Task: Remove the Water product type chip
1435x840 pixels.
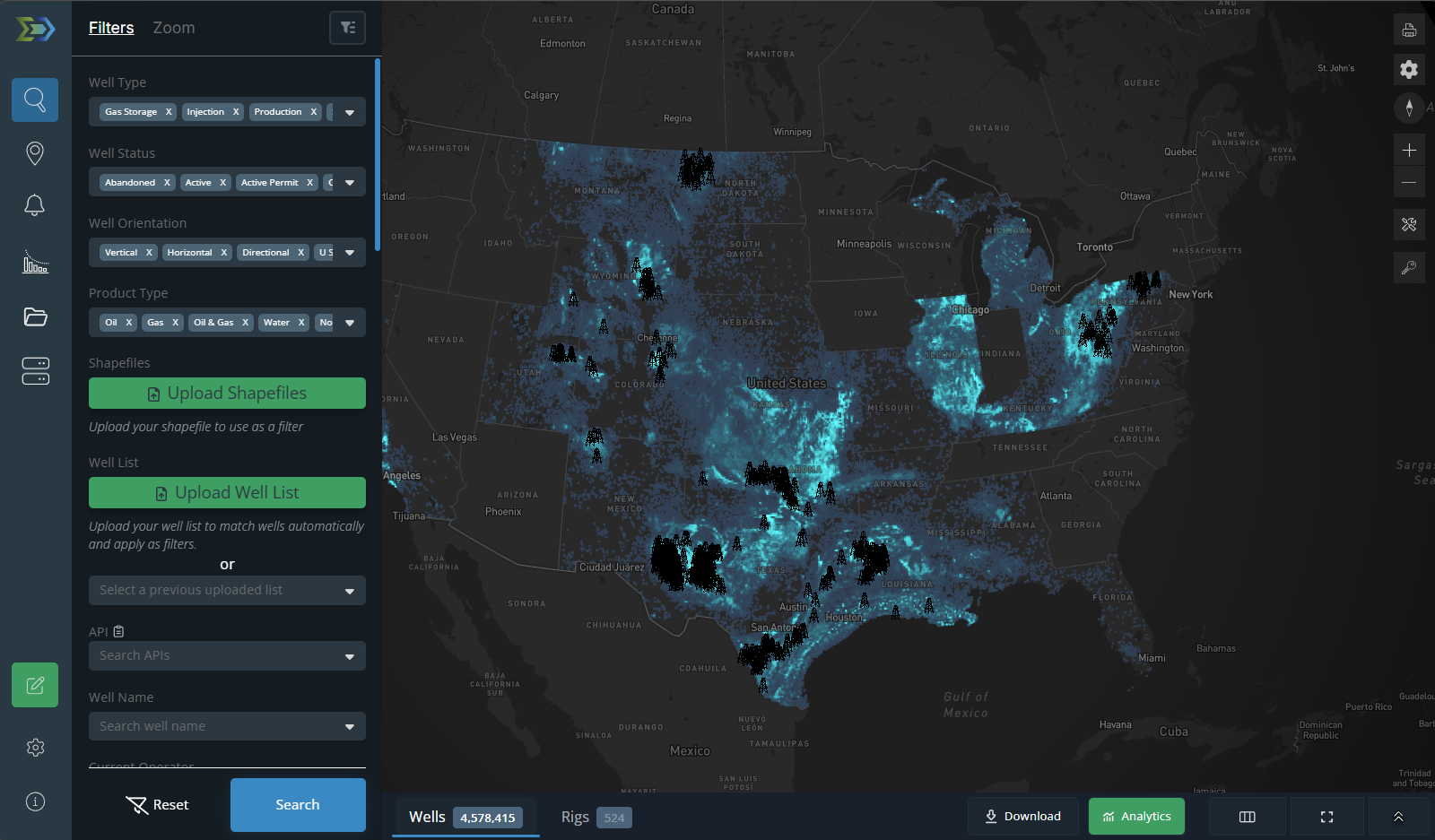Action: point(301,323)
